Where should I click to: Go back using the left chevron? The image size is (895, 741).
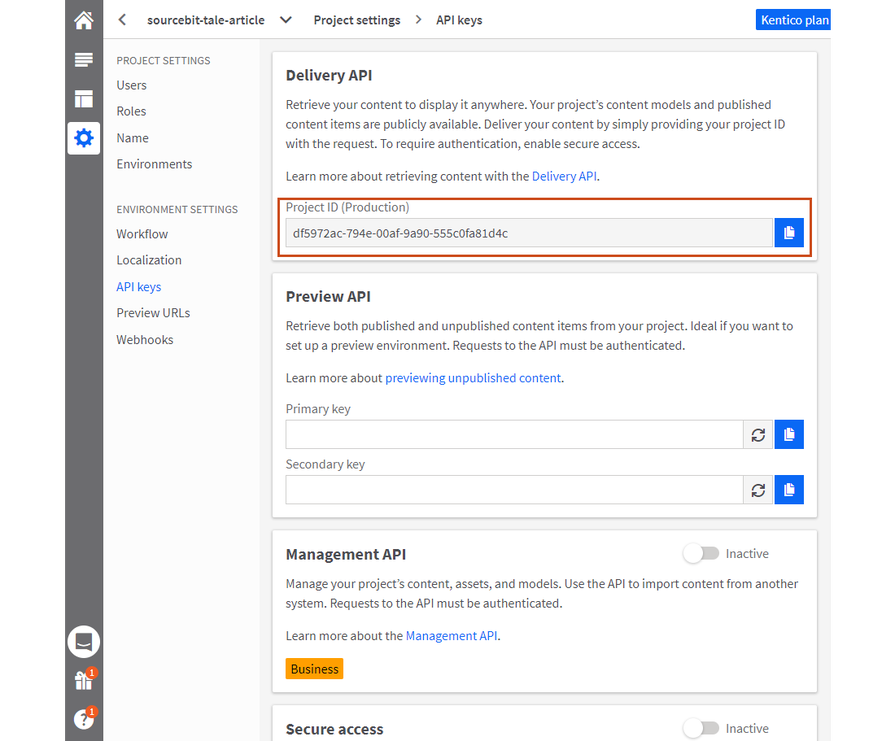coord(122,20)
